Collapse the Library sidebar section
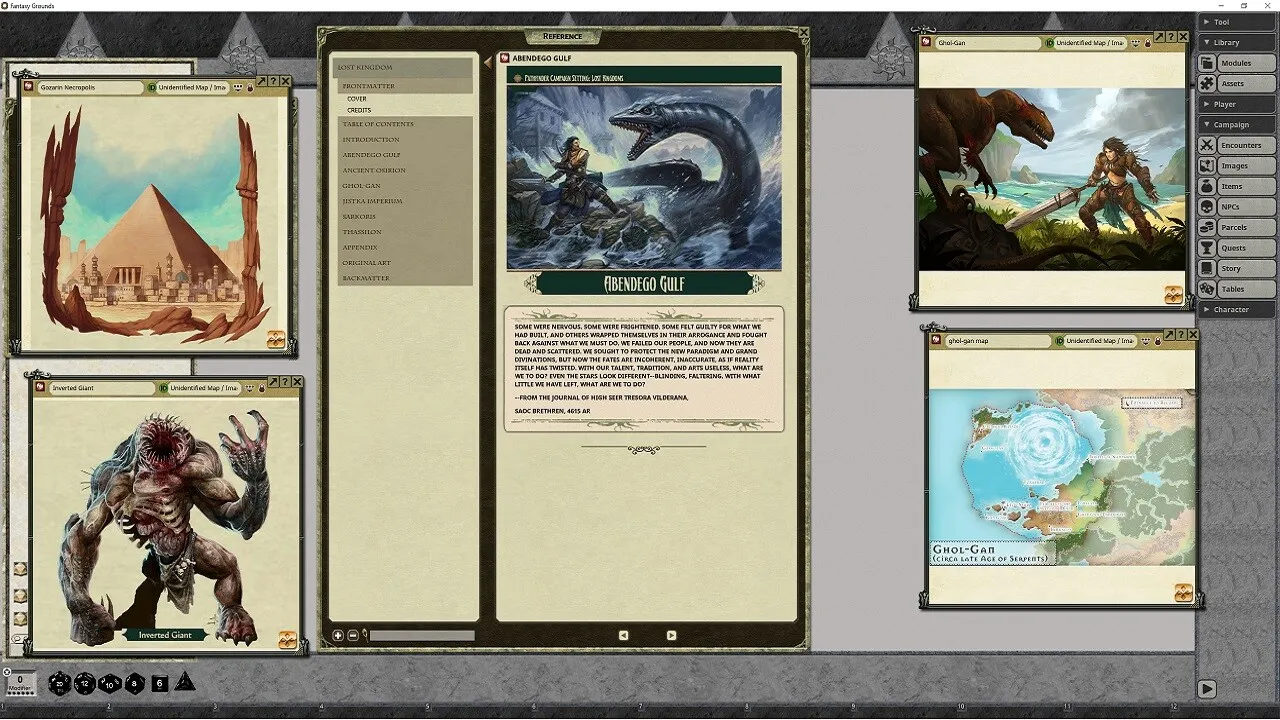This screenshot has width=1280, height=720. [1237, 42]
